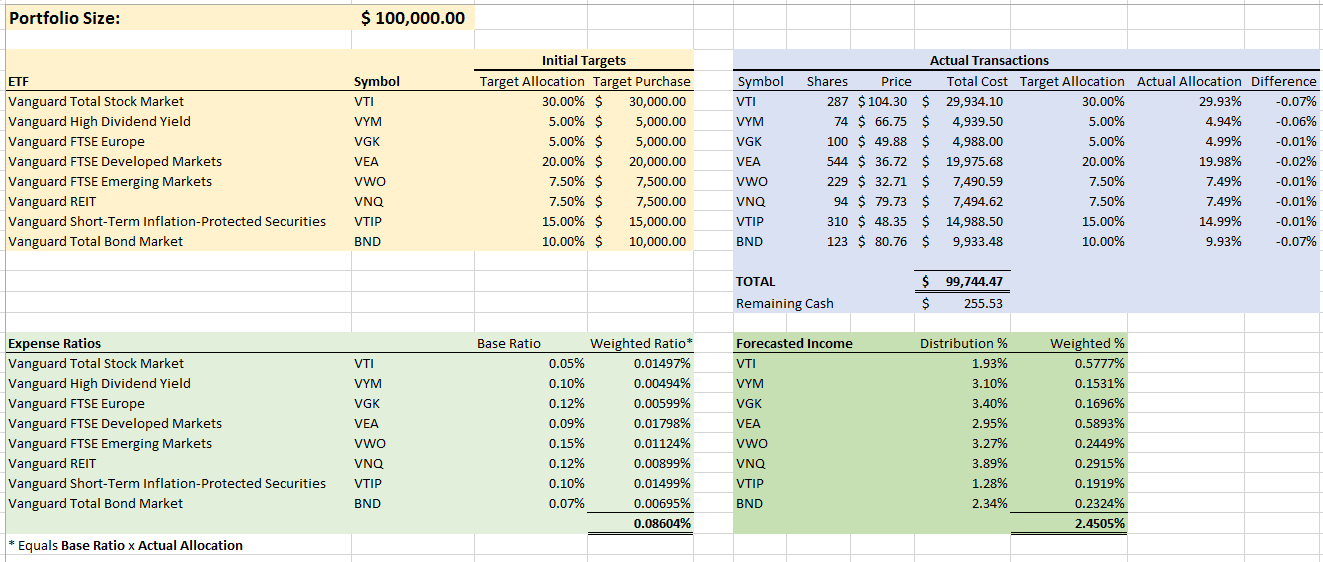Click 'Vanguard High Dividend Yield' in the ETF list
The height and width of the screenshot is (562, 1323).
pos(99,121)
